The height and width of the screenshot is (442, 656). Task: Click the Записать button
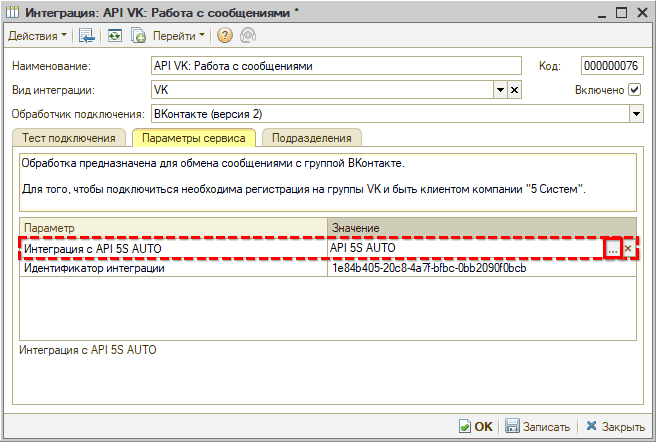click(x=538, y=426)
